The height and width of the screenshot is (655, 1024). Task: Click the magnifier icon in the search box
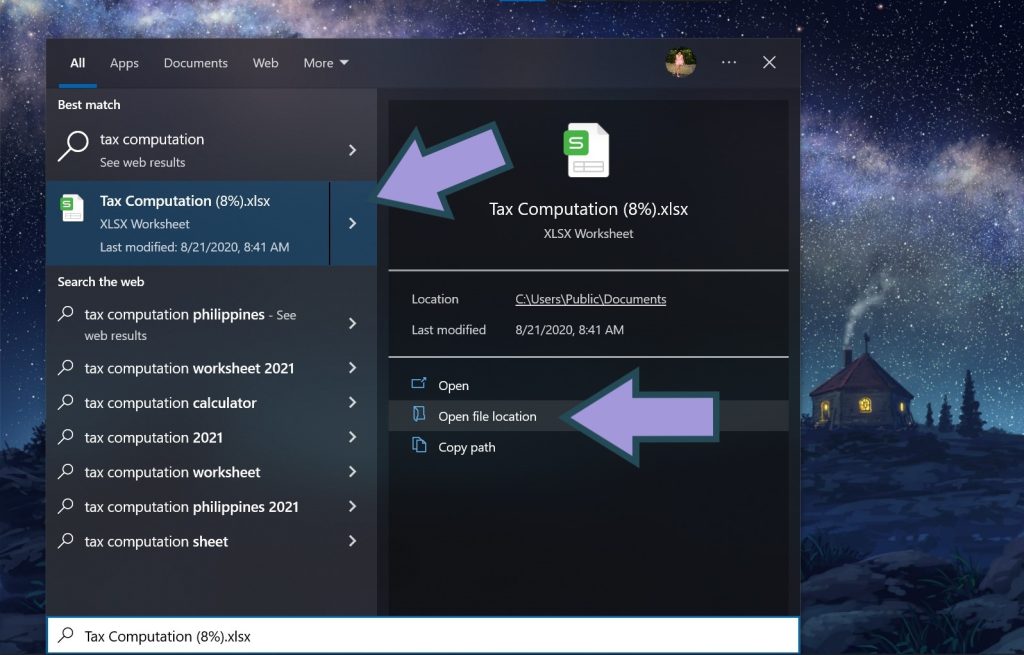pos(67,635)
